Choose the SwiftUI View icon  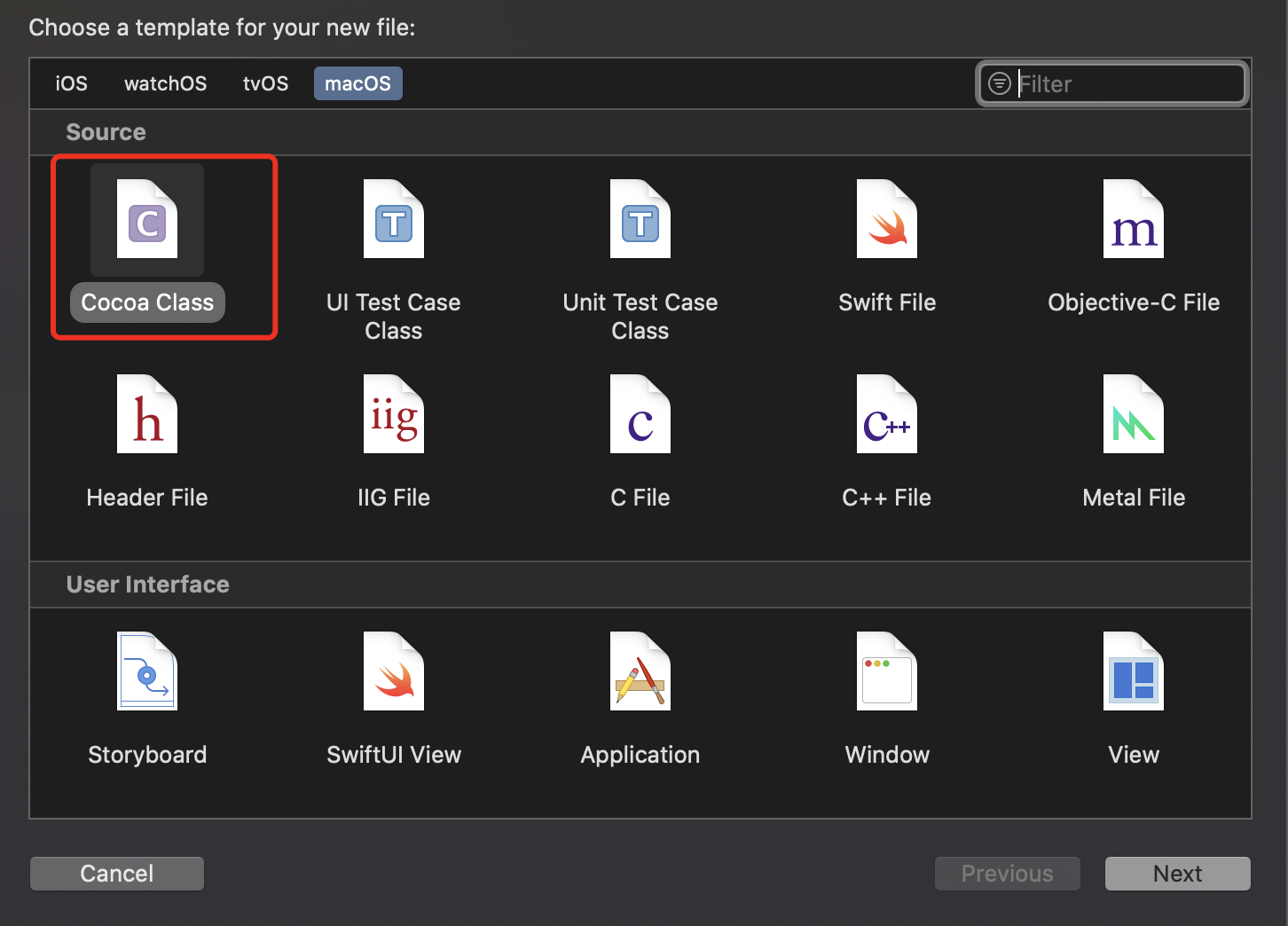point(394,671)
